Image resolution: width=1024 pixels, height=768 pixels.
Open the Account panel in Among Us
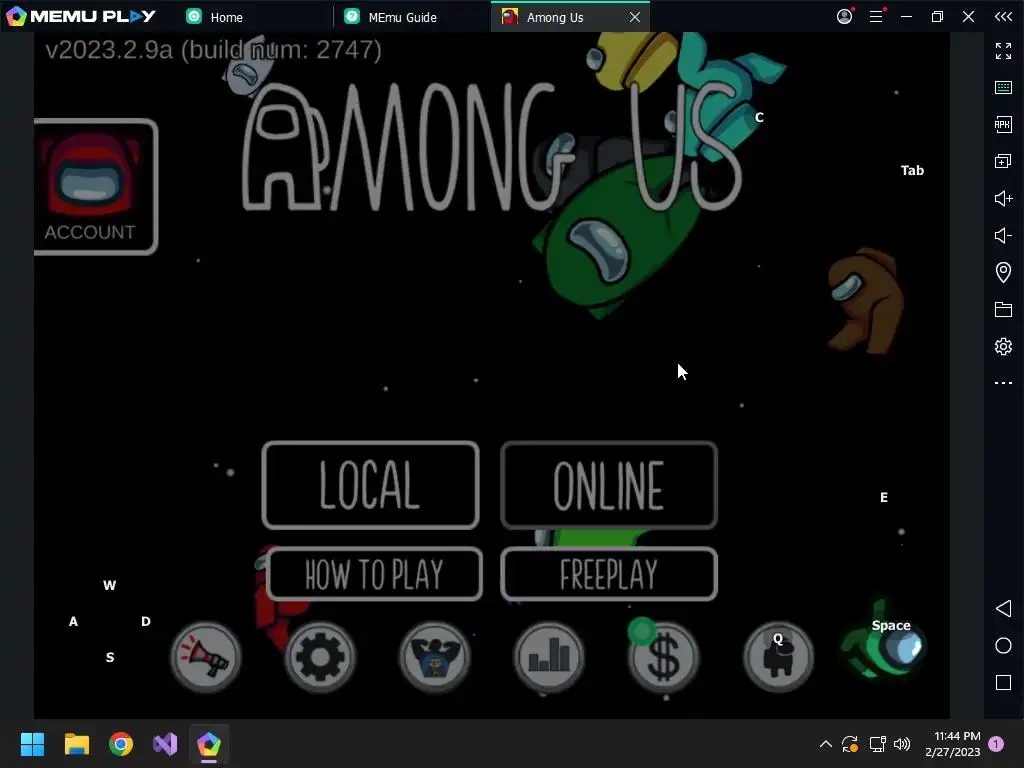click(x=95, y=187)
